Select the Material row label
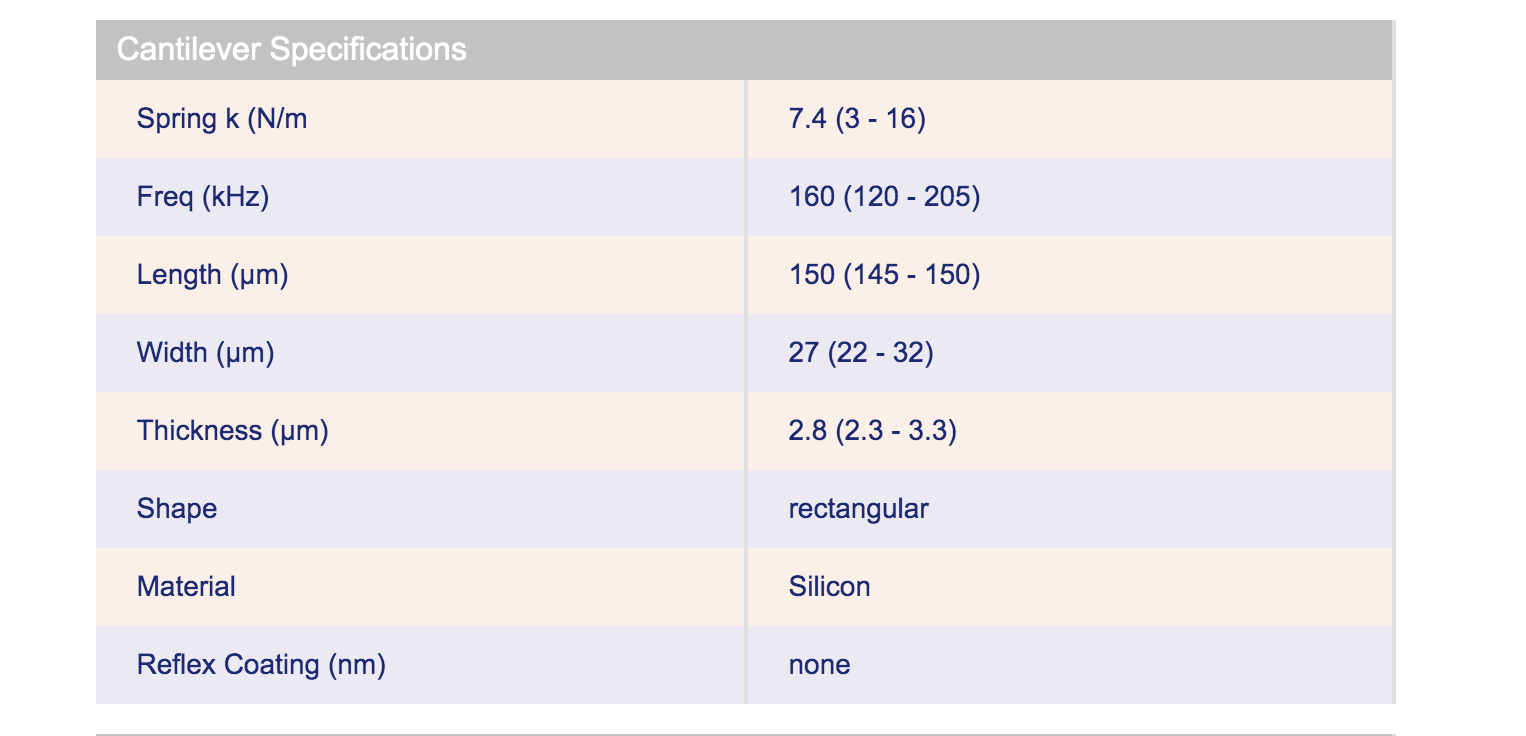 click(186, 587)
